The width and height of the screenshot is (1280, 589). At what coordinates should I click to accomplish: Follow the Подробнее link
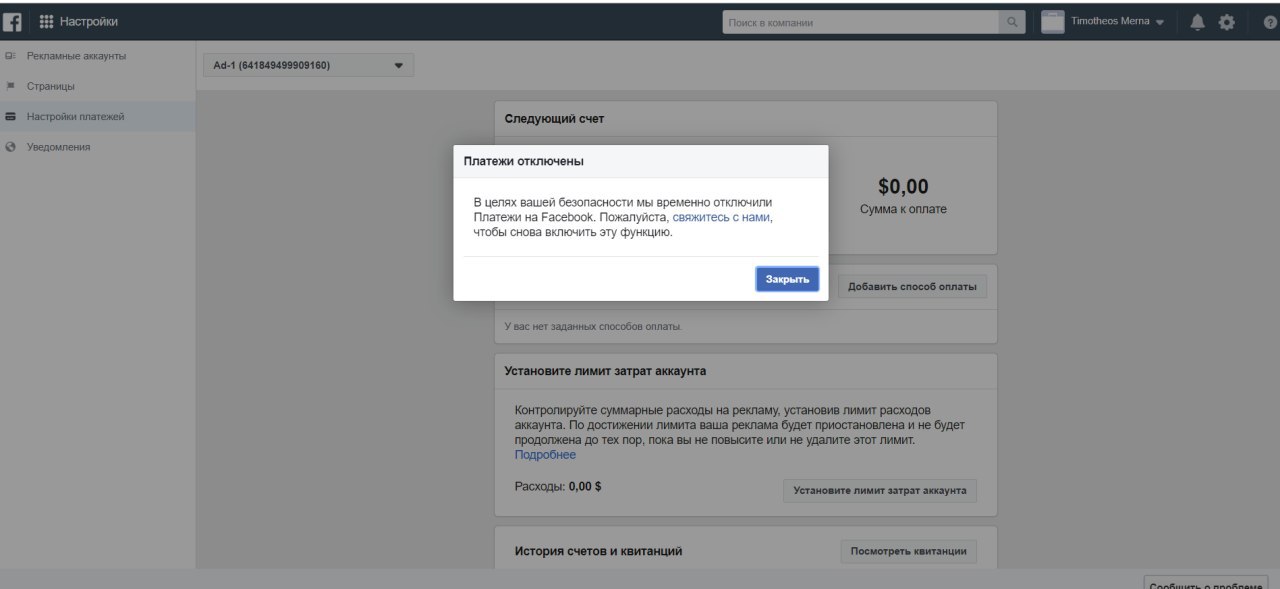click(545, 455)
